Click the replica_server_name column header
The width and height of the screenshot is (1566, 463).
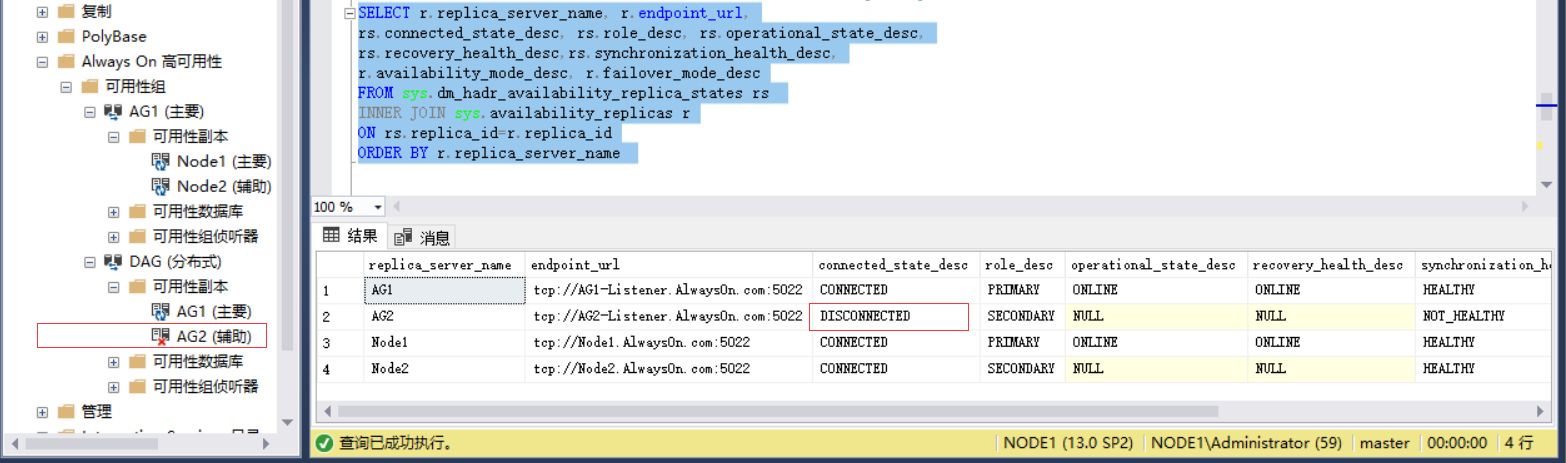point(443,265)
